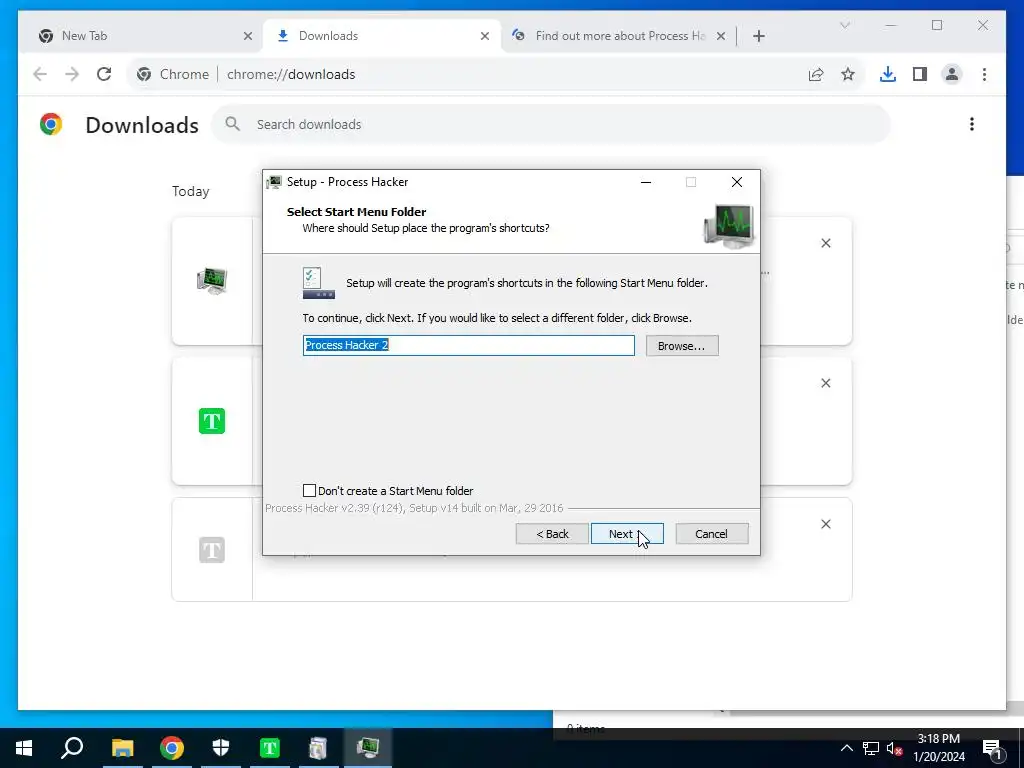
Task: Minimize the Chrome window
Action: [x=891, y=25]
